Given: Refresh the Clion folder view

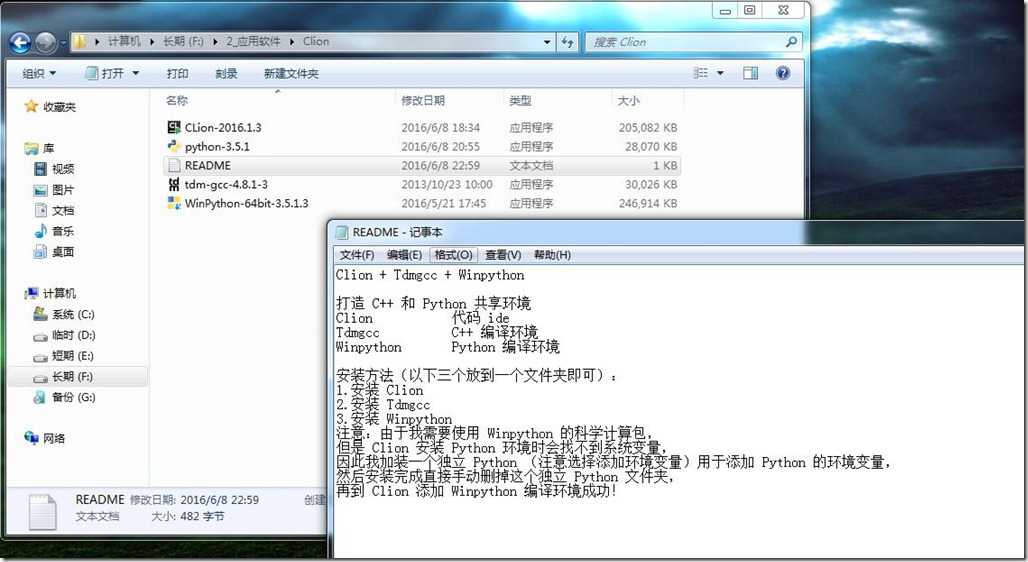Looking at the screenshot, I should [x=567, y=42].
